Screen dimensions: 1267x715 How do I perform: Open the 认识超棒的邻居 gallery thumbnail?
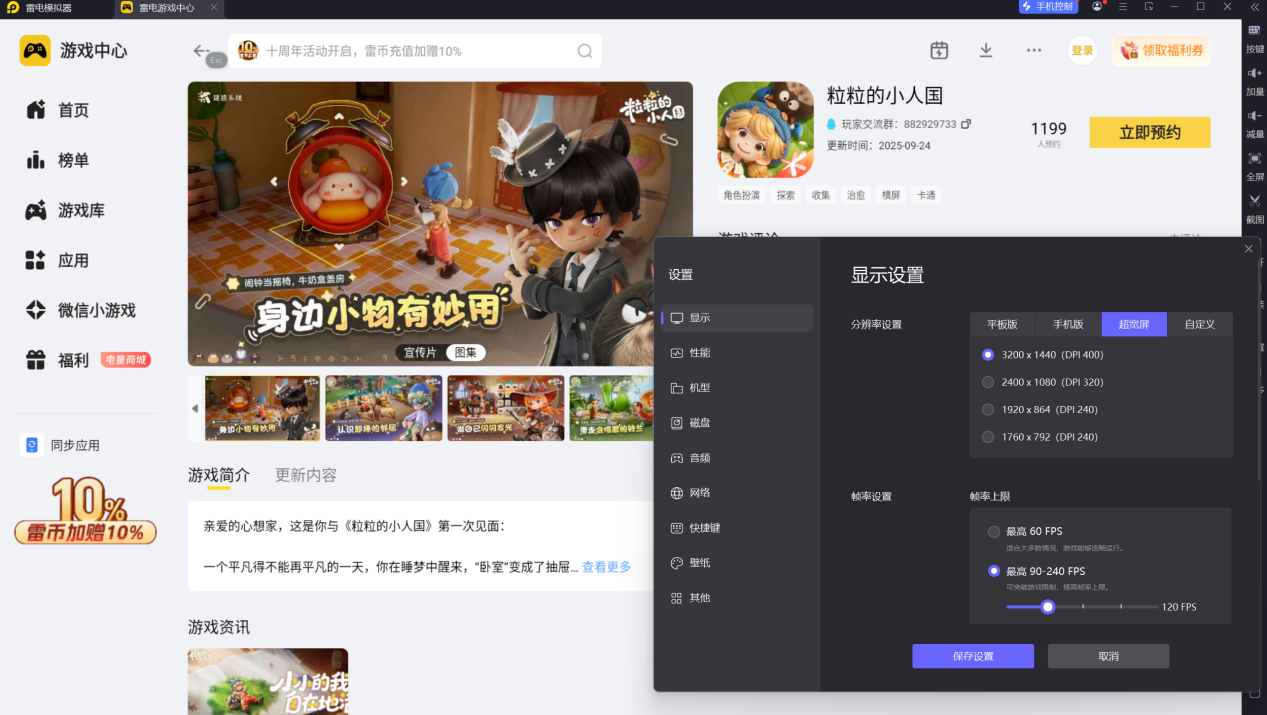384,408
